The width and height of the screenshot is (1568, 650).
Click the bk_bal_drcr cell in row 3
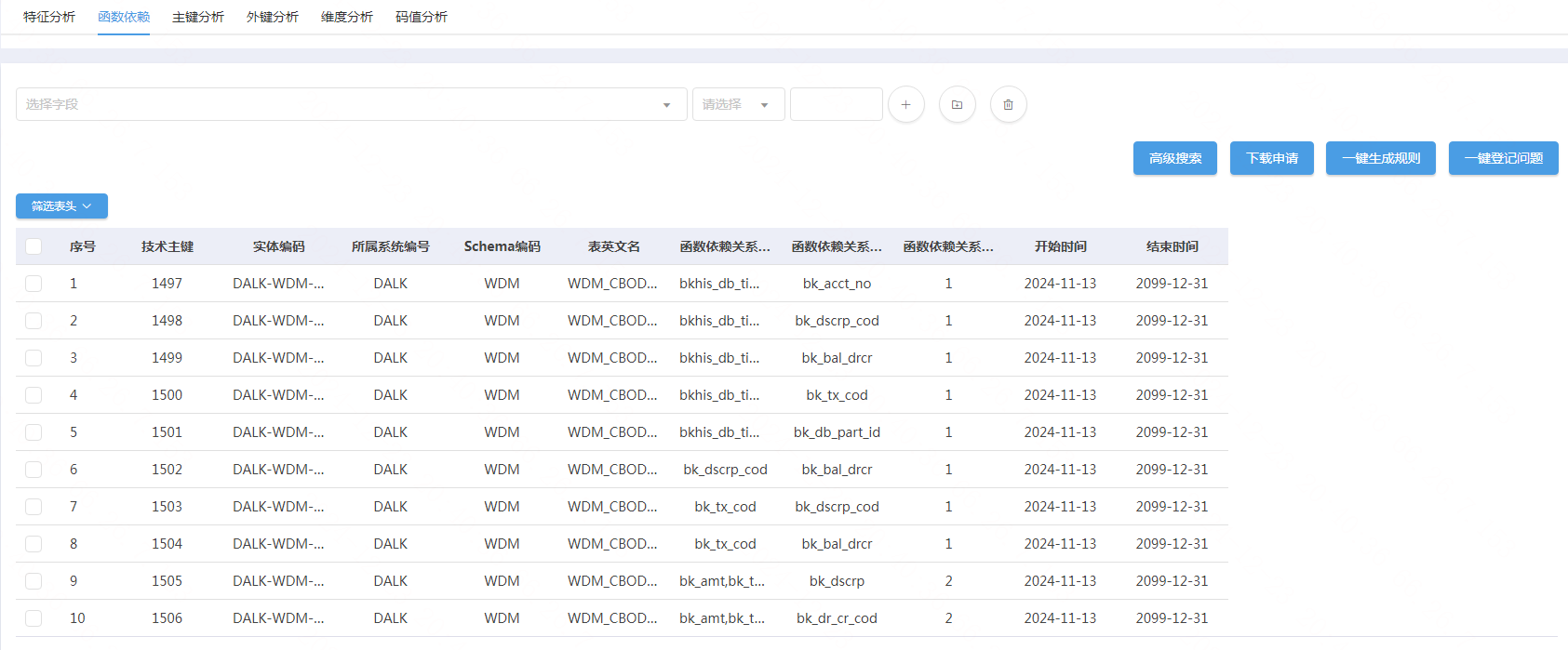point(838,358)
